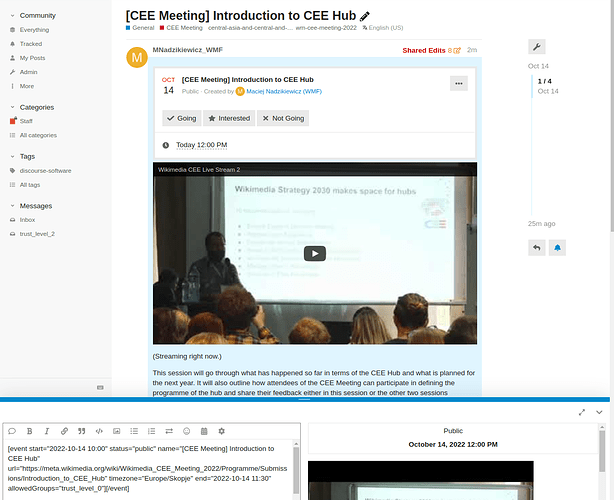View All categories in sidebar
This screenshot has height=500, width=614.
click(x=38, y=135)
